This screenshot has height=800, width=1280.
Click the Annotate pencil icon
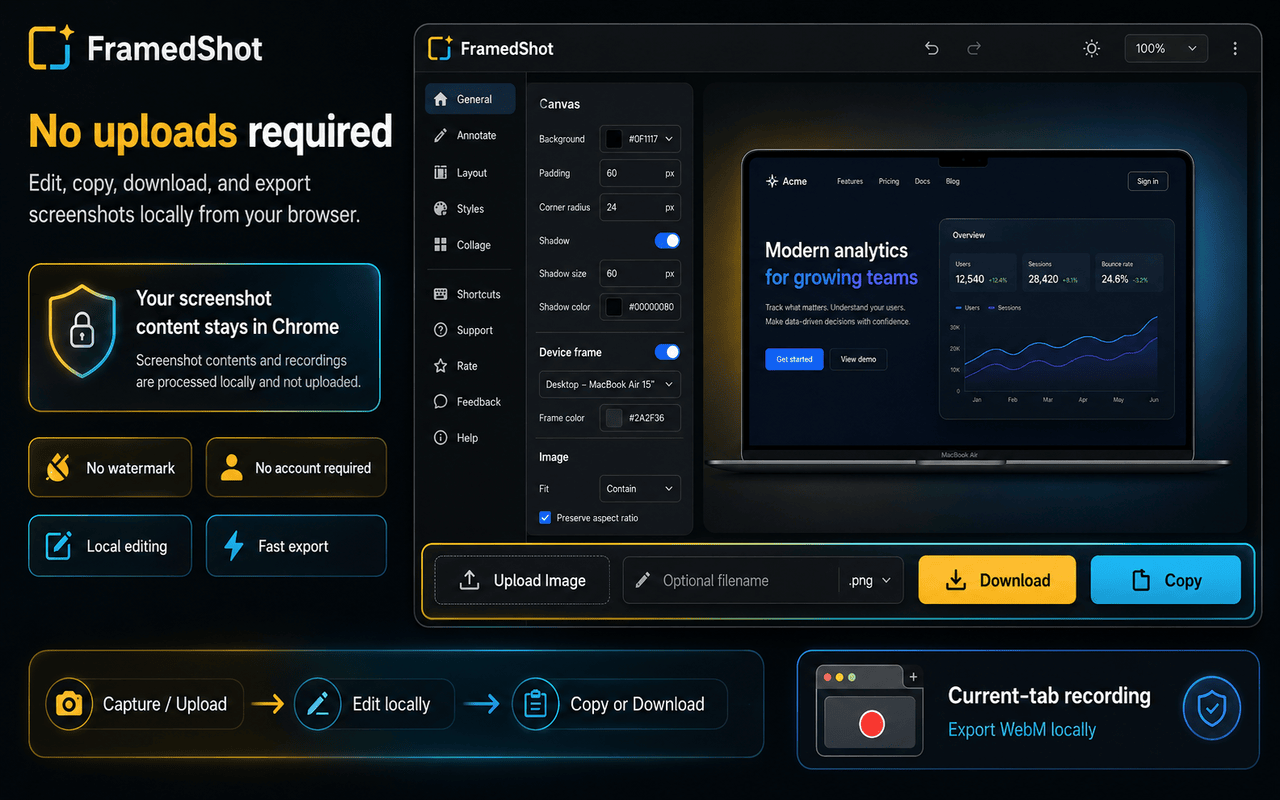pos(440,135)
